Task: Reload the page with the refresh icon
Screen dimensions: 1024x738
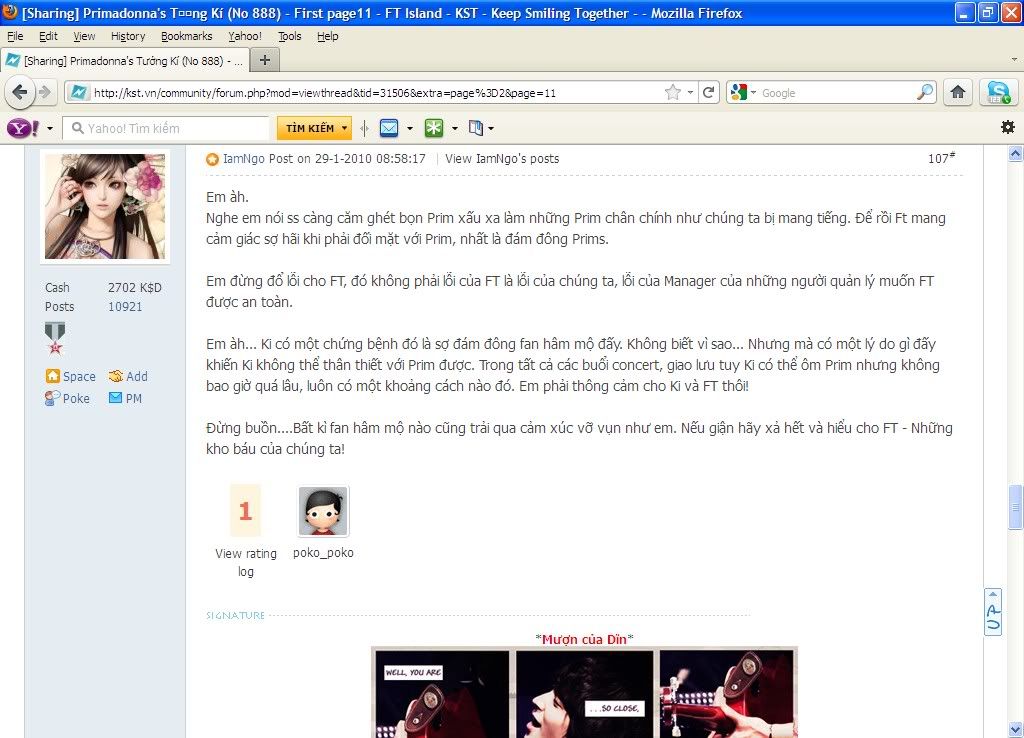Action: [709, 93]
